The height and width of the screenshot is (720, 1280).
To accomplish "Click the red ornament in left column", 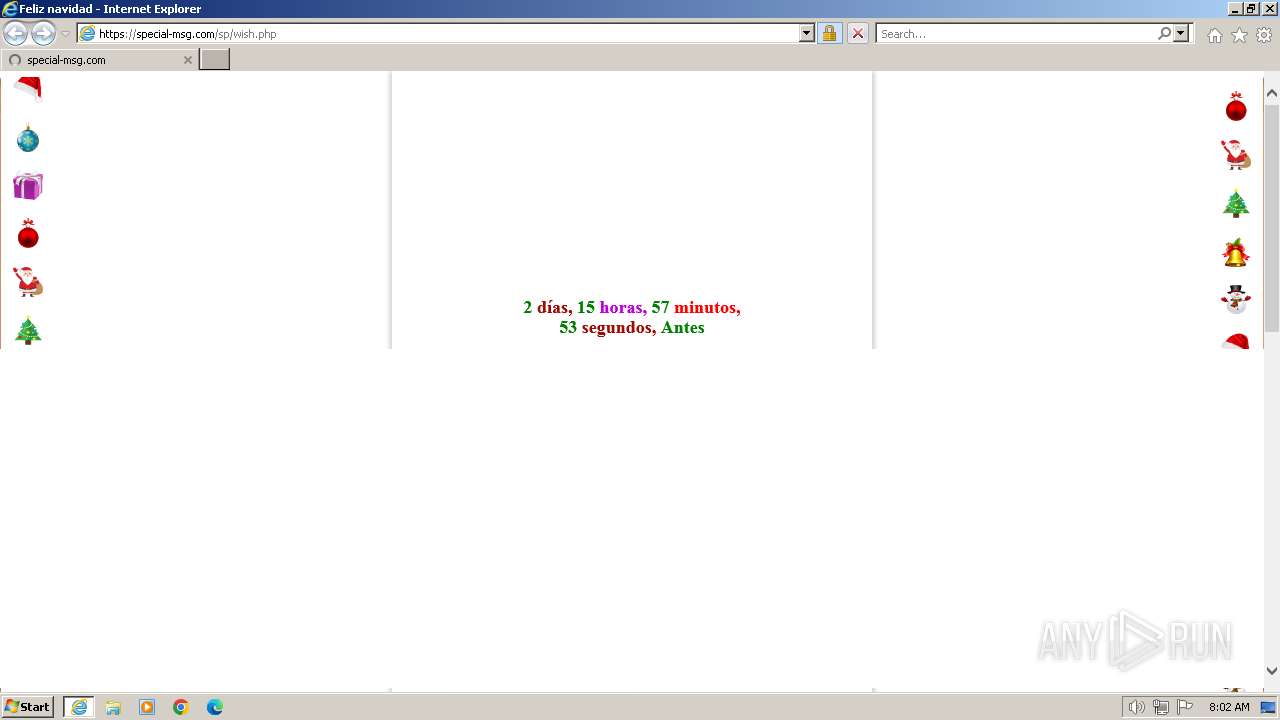I will 28,234.
